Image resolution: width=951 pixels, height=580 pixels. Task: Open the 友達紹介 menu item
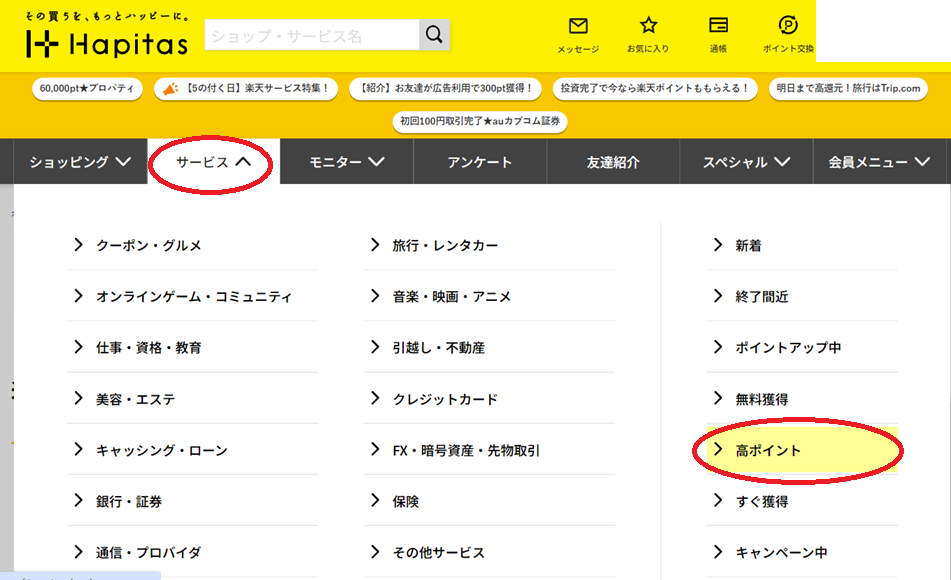click(613, 162)
